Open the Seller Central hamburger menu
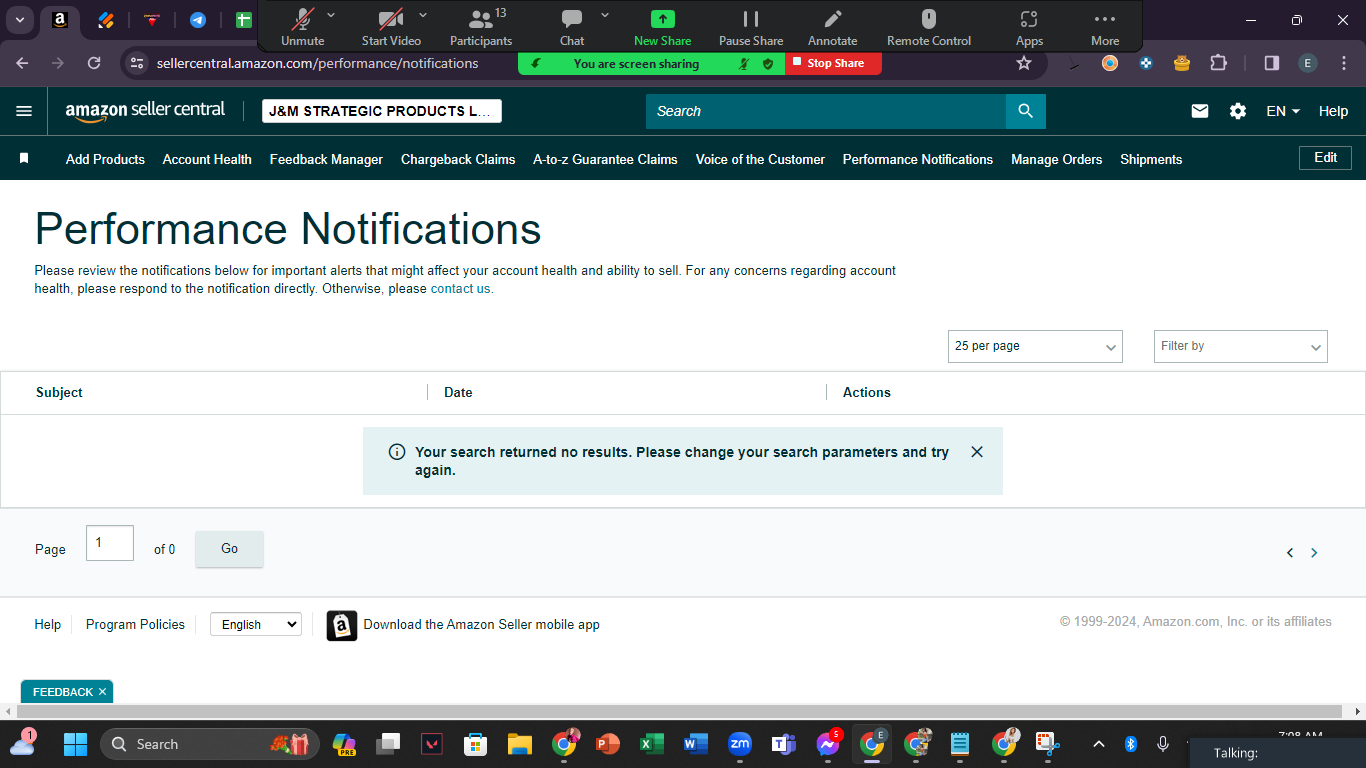 (x=24, y=111)
